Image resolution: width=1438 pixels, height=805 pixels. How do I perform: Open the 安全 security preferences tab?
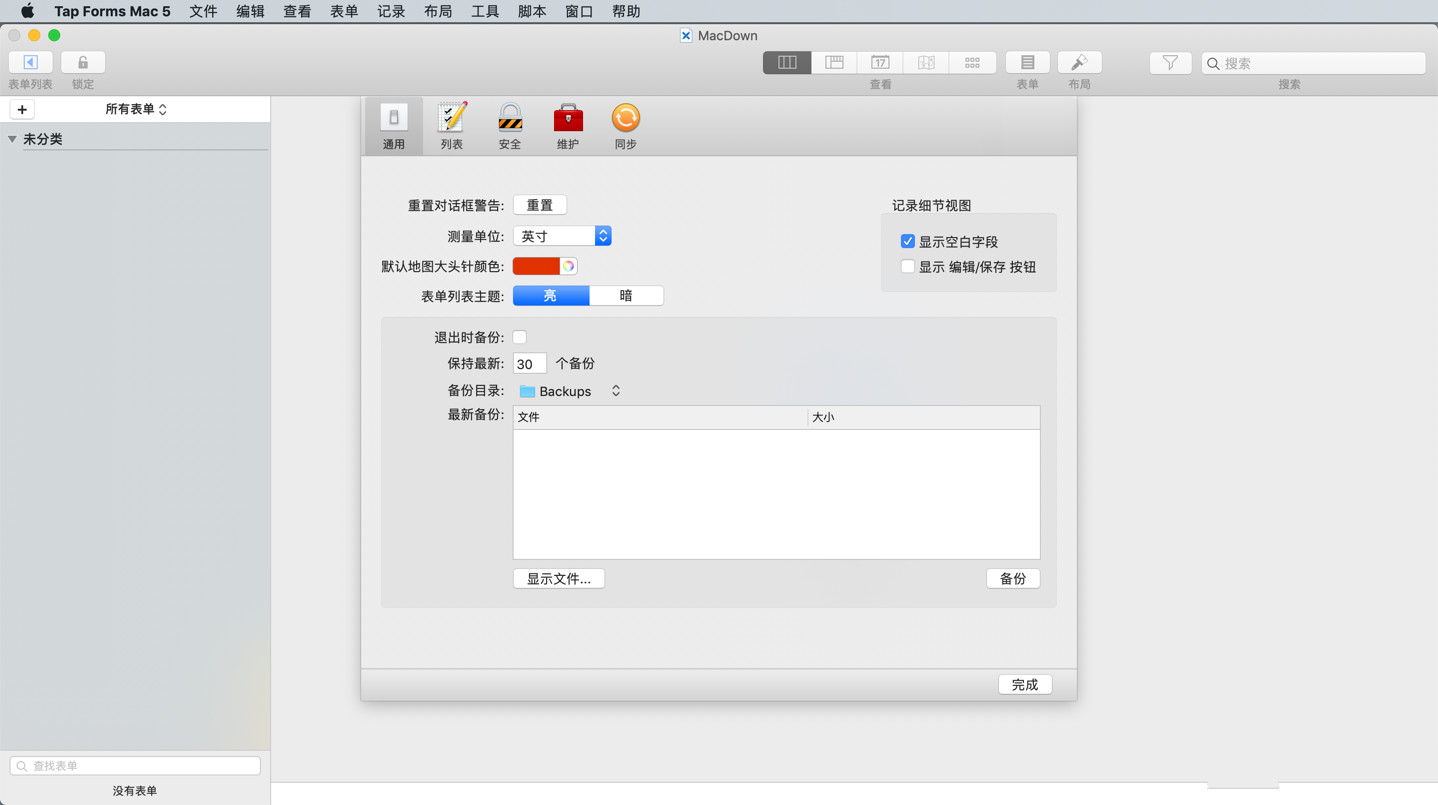510,126
